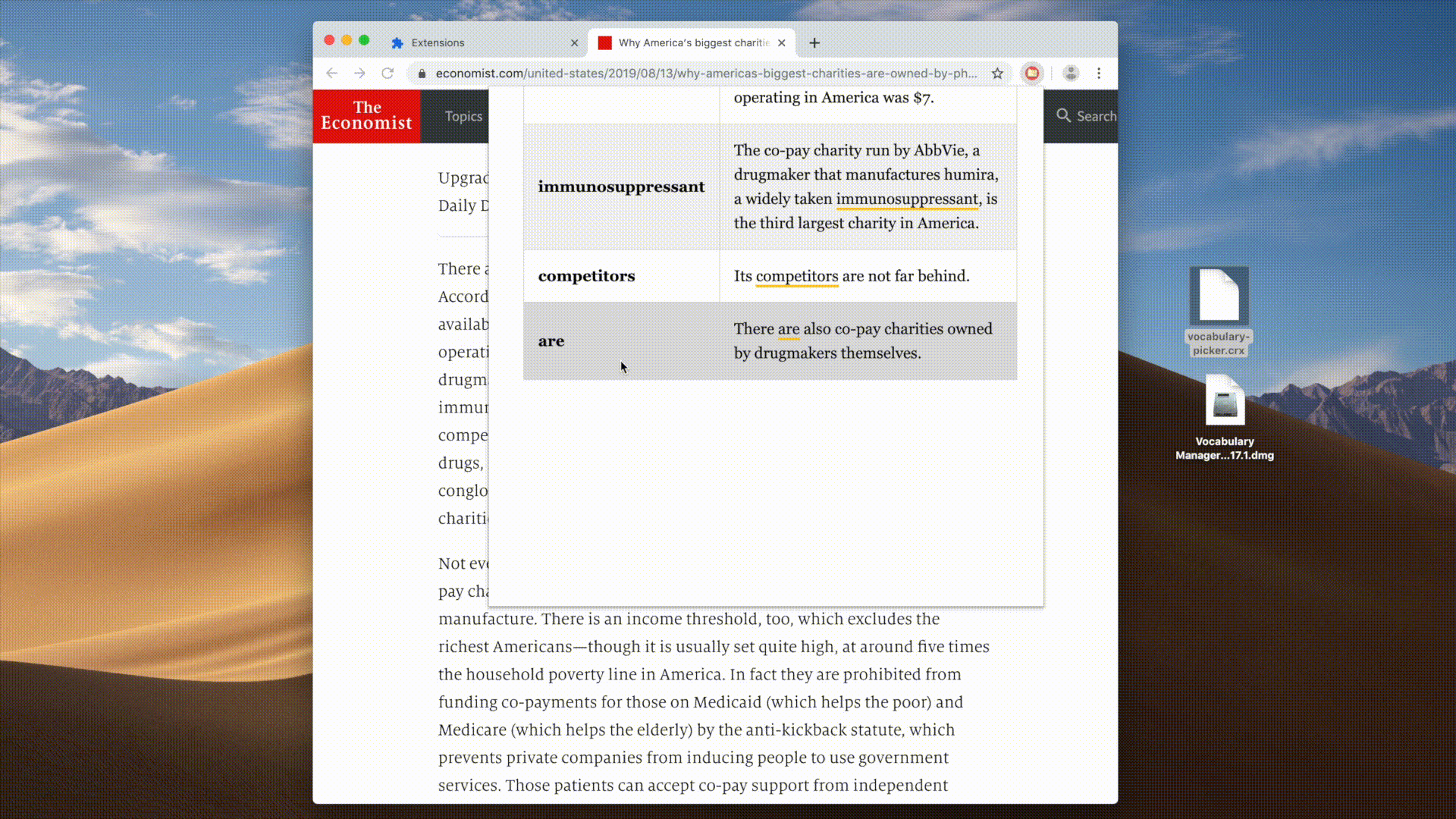Select the 'immunosuppressant' vocabulary row
The image size is (1456, 819).
pyautogui.click(x=621, y=187)
